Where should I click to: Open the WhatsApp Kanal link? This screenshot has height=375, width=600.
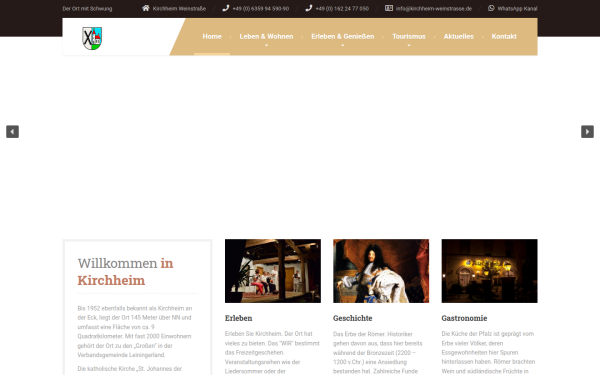[517, 8]
